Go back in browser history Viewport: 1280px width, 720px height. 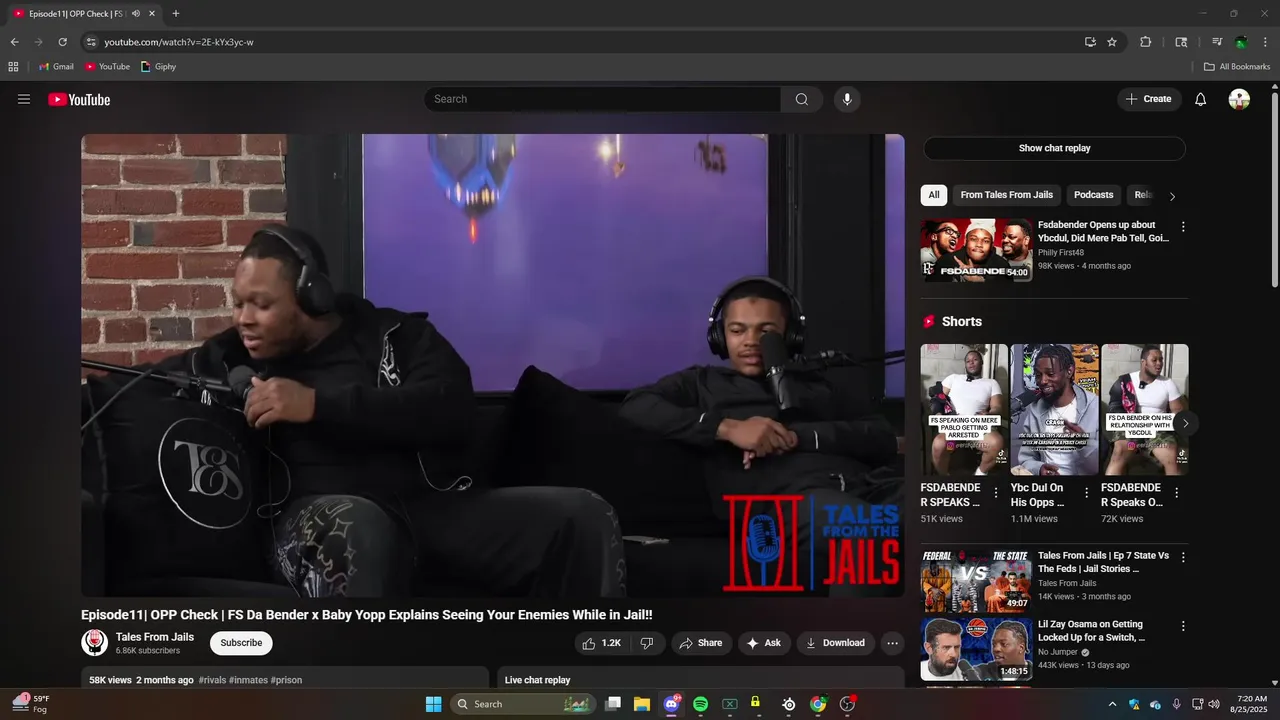point(14,42)
